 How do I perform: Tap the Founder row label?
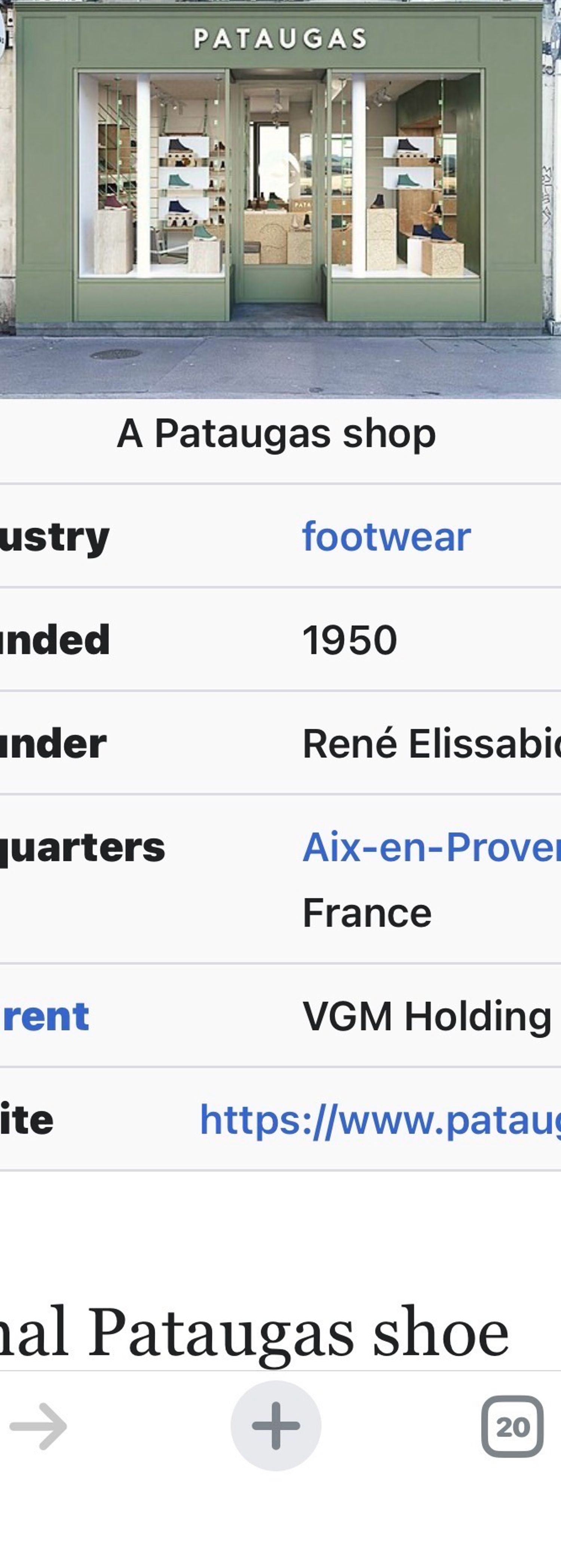point(53,744)
